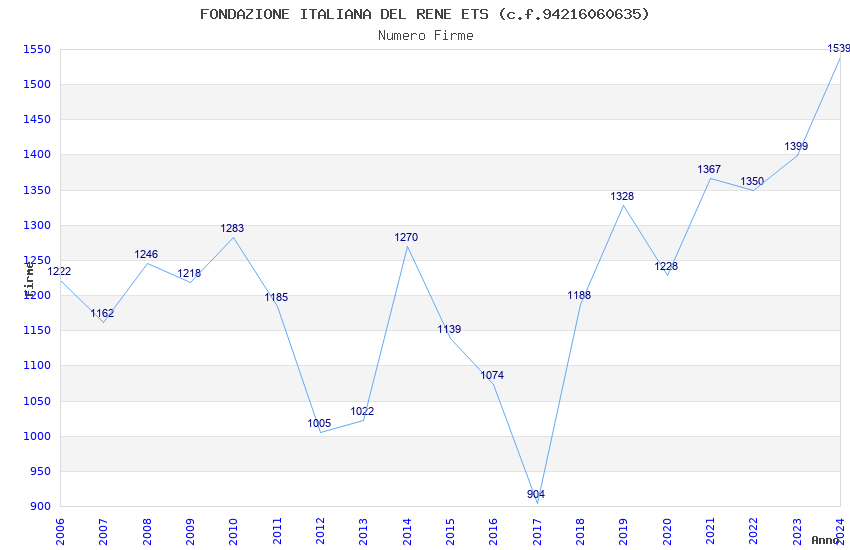The image size is (850, 550).
Task: Click the x-axis year 2006
Action: 60,532
